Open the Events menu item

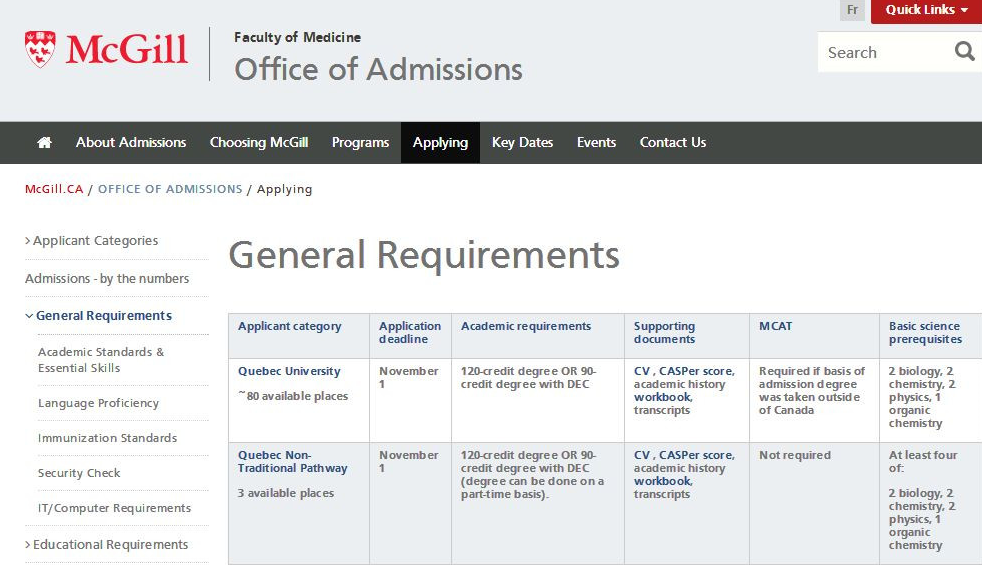pos(596,143)
